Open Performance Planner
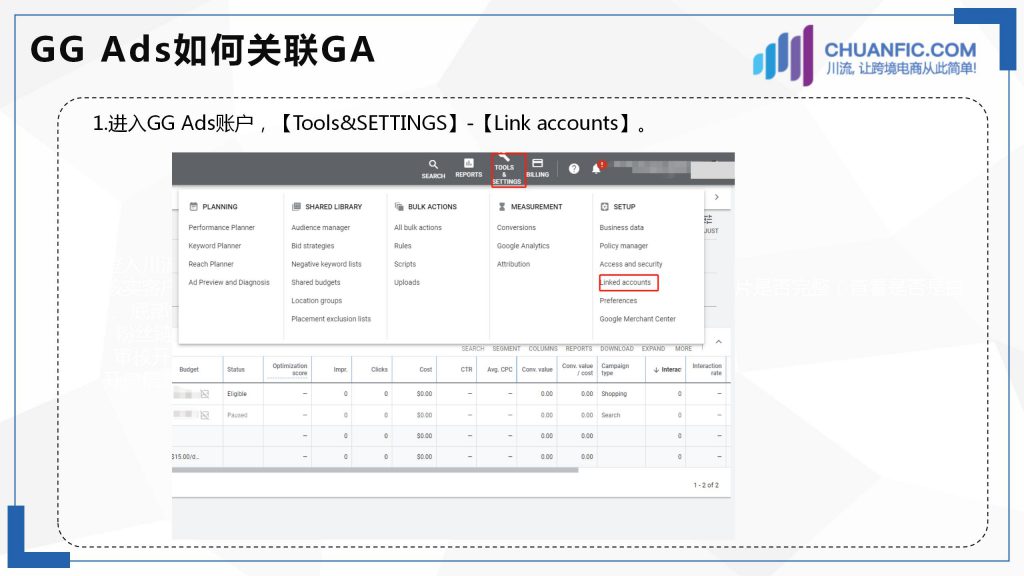1024x576 pixels. coord(221,227)
